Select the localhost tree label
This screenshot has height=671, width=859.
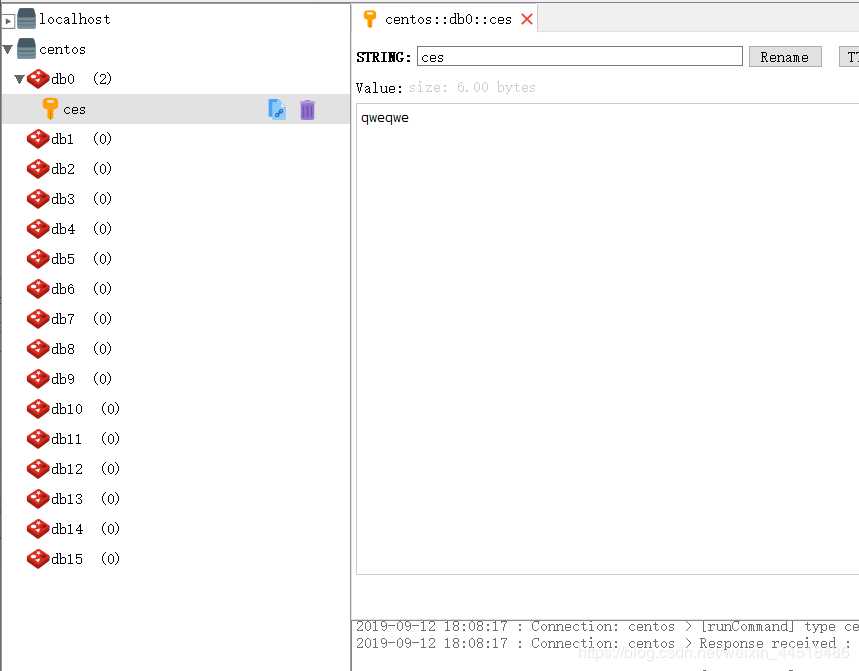click(75, 20)
